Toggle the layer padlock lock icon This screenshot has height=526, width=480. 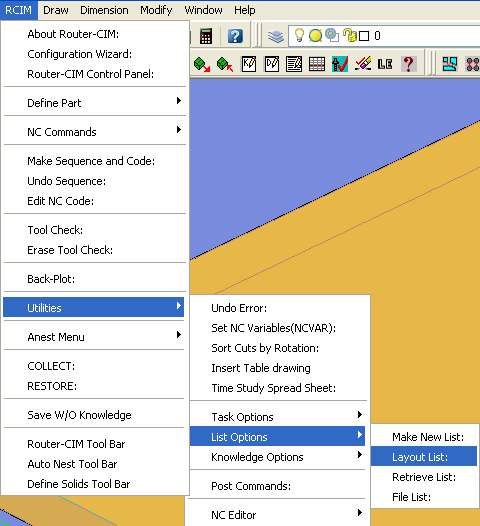pyautogui.click(x=350, y=35)
